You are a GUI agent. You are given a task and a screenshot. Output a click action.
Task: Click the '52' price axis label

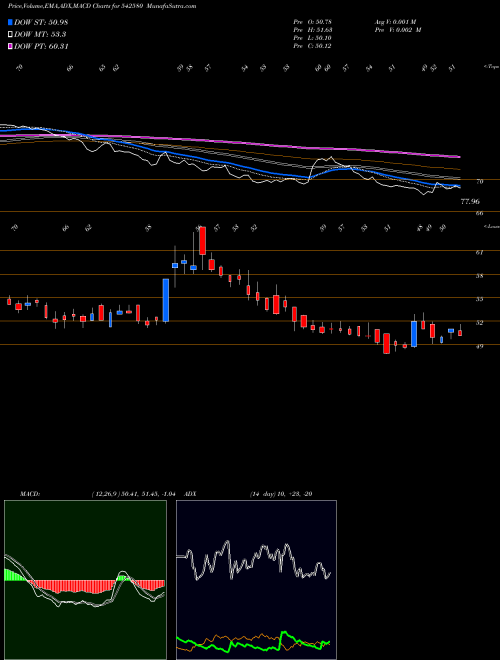click(x=480, y=323)
